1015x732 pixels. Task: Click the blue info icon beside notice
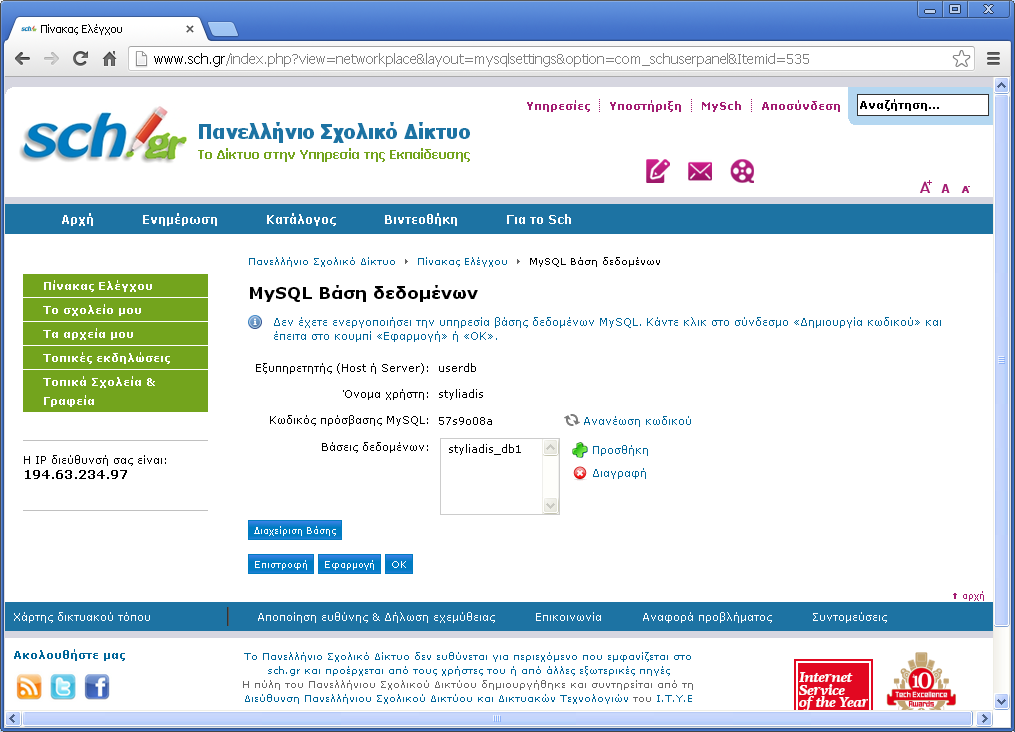point(255,322)
